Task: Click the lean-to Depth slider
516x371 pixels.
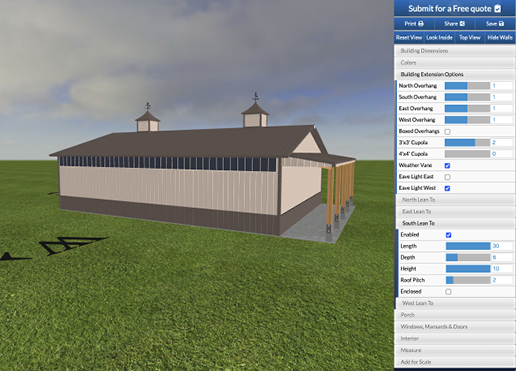Action: pos(468,257)
